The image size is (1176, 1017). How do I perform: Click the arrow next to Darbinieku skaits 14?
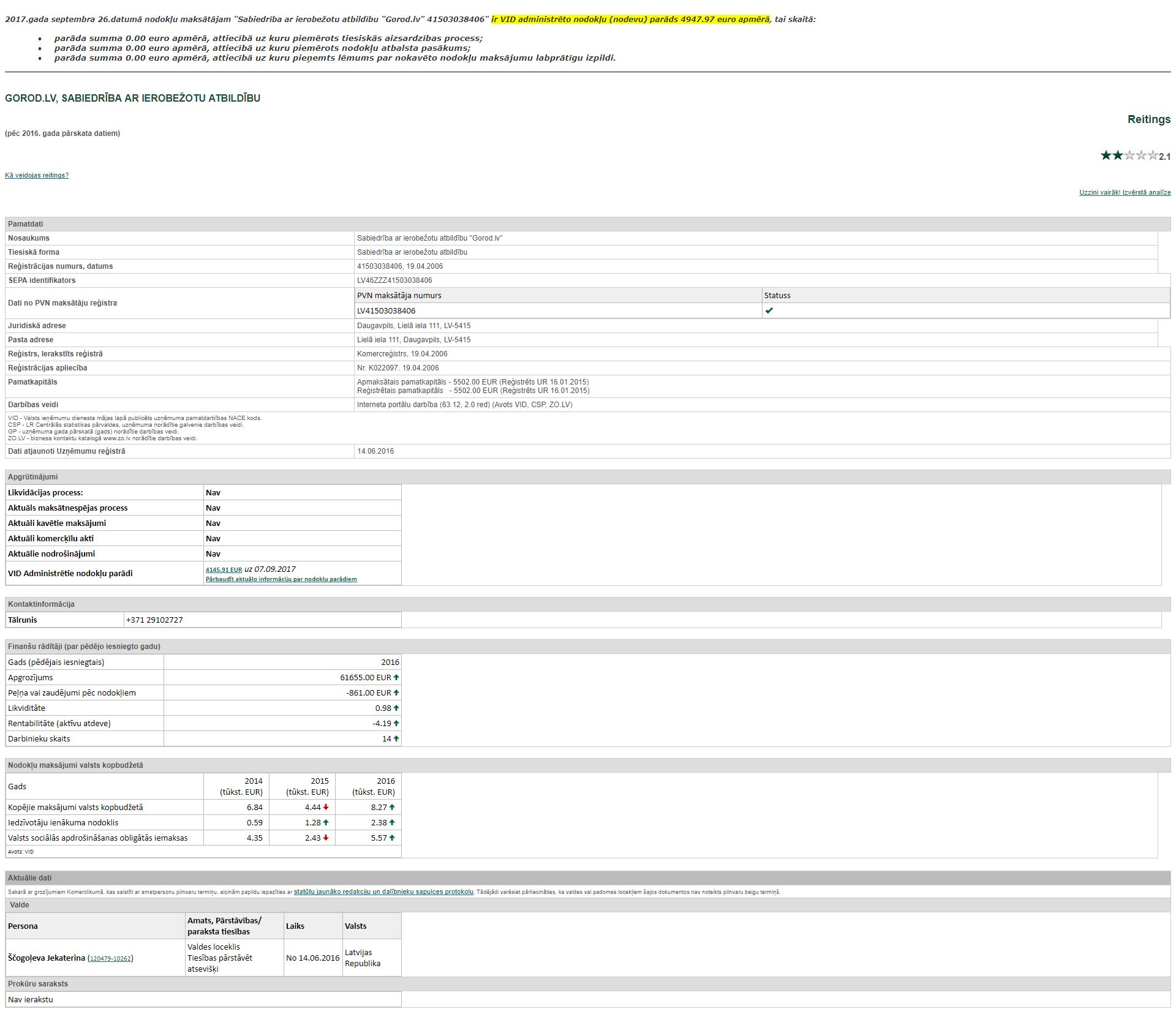[396, 738]
